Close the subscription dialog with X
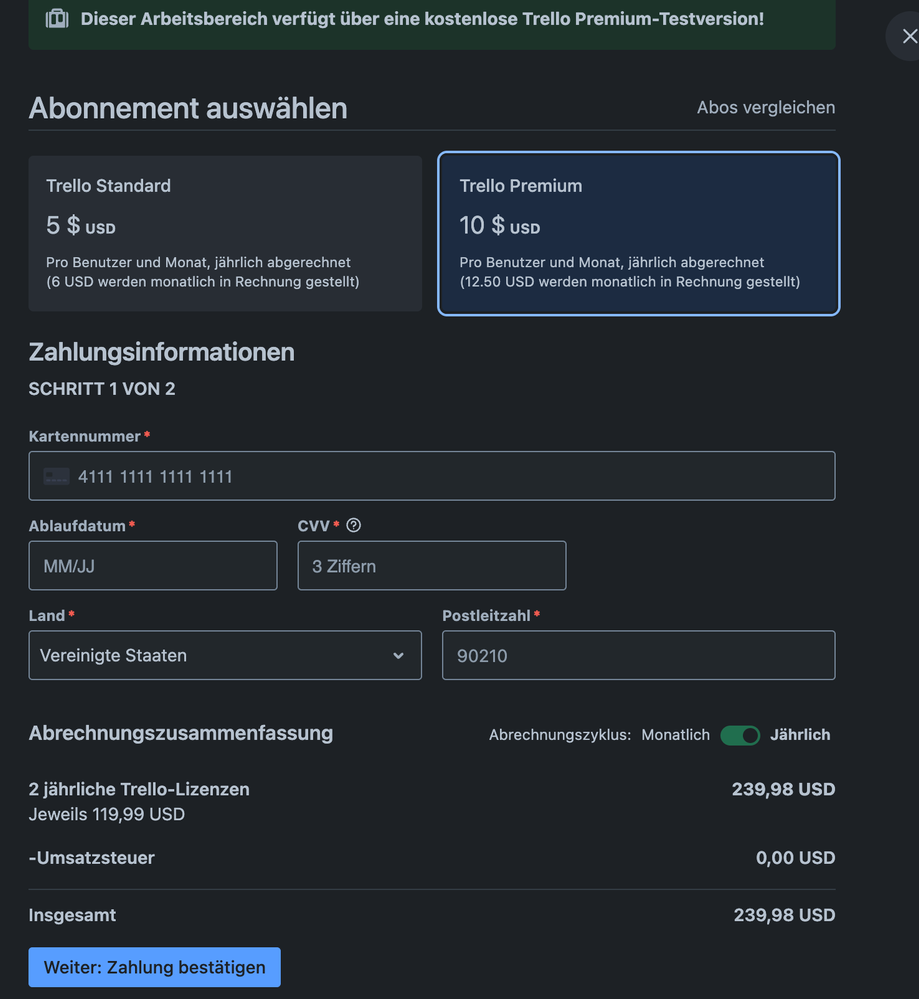This screenshot has height=999, width=919. (x=909, y=36)
